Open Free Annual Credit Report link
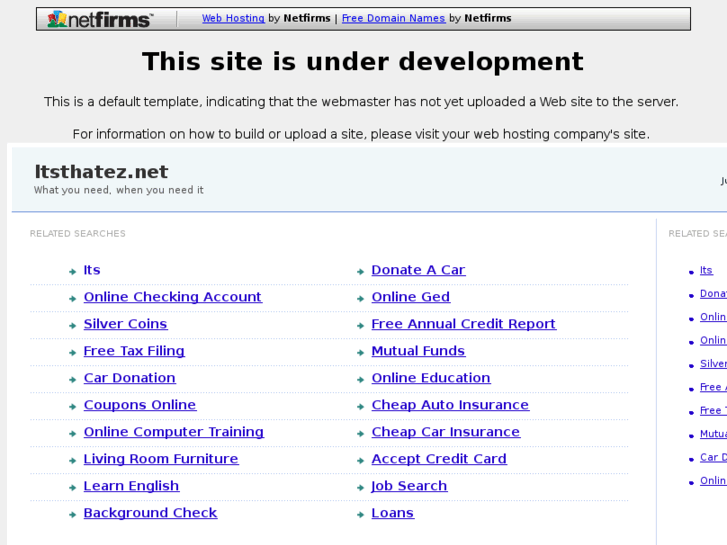This screenshot has width=727, height=545. [464, 324]
